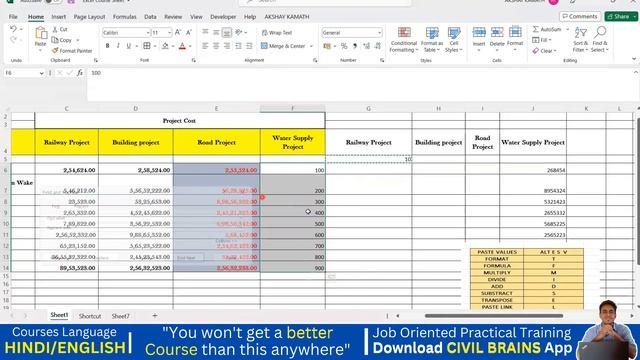
Task: Click AutoSum sigma button
Action: (x=547, y=29)
